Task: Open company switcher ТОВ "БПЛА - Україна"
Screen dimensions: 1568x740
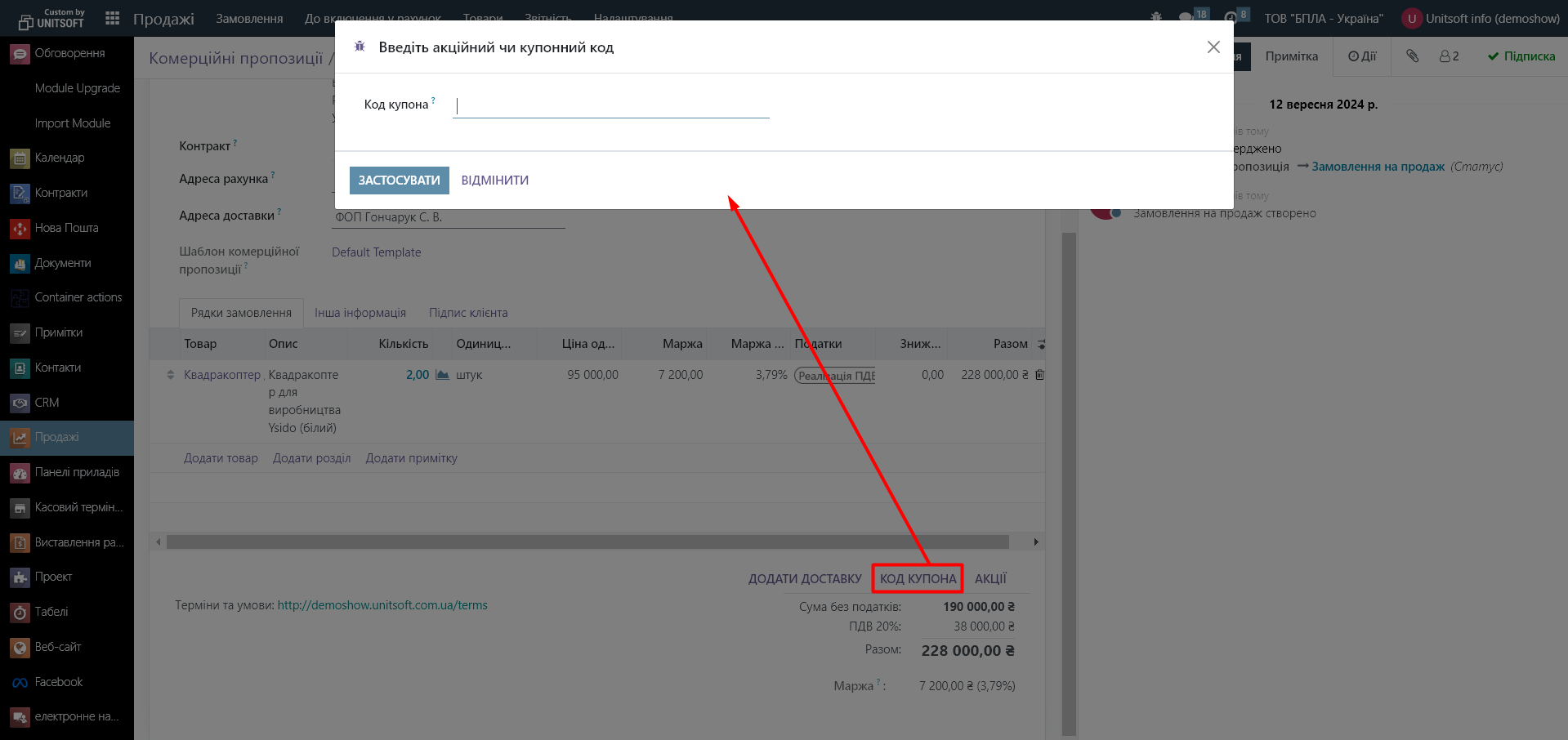Action: point(1323,18)
